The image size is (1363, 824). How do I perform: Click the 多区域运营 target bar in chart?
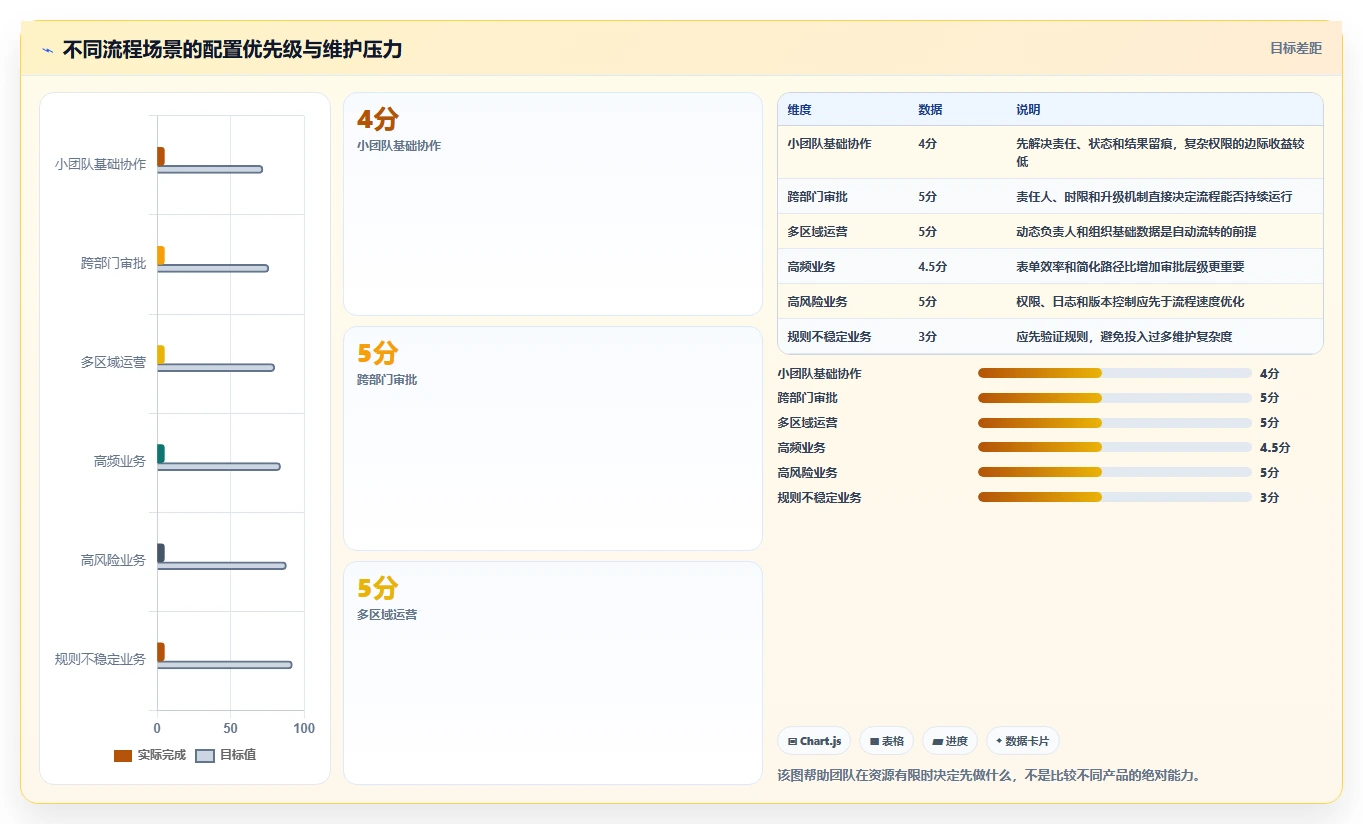[216, 368]
